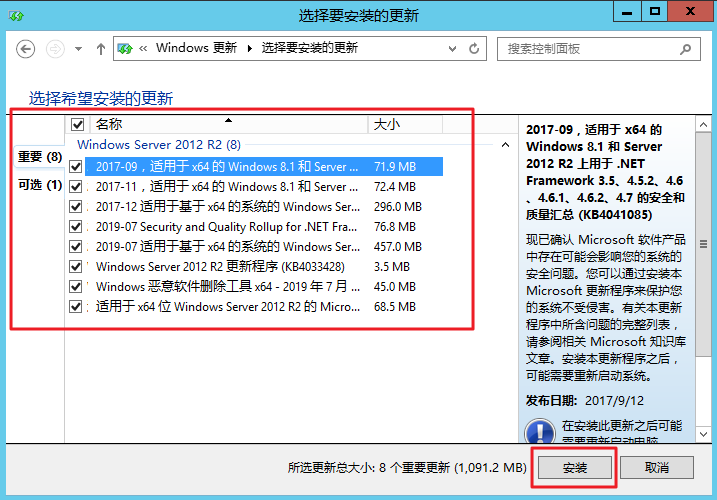Click the double-chevron breadcrumb overflow
717x500 pixels.
[x=143, y=48]
